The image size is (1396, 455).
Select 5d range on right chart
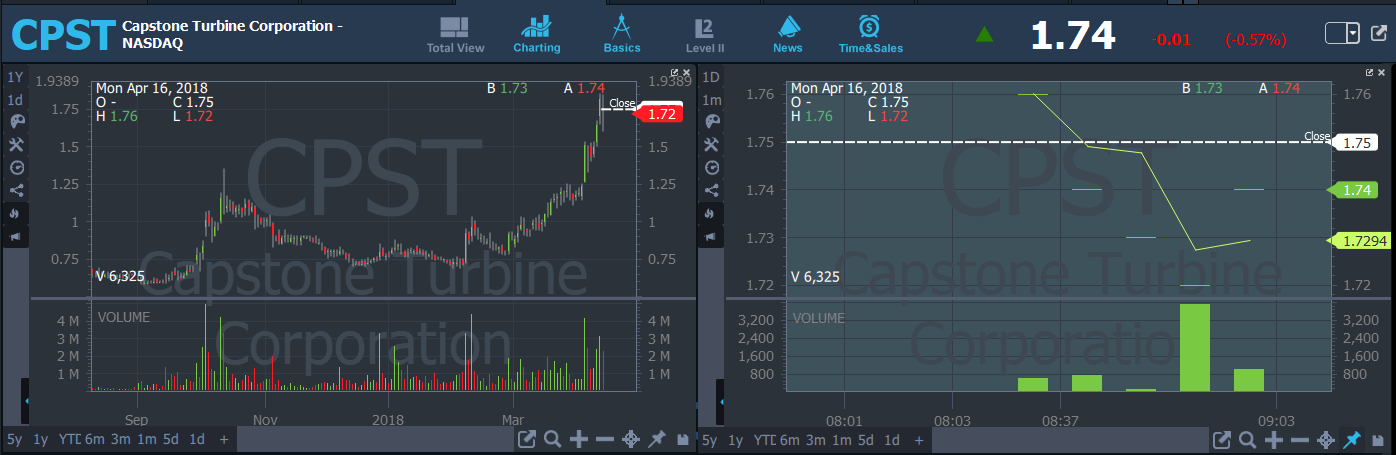[x=868, y=440]
